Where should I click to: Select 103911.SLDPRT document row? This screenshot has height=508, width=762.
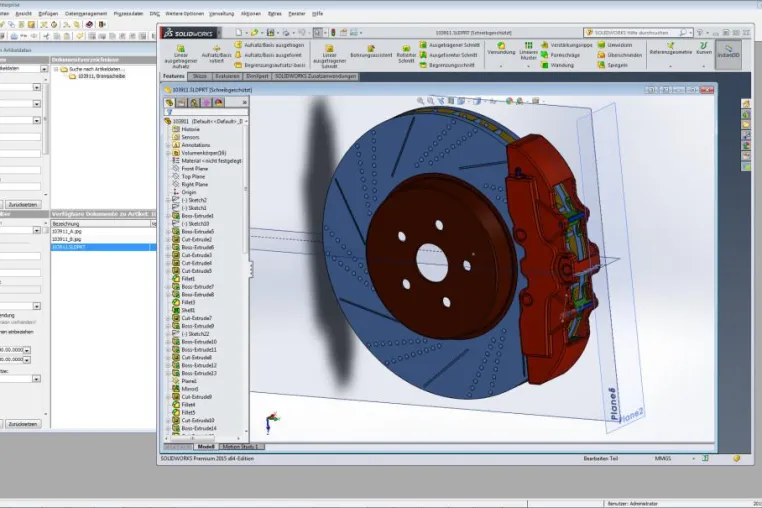104,247
